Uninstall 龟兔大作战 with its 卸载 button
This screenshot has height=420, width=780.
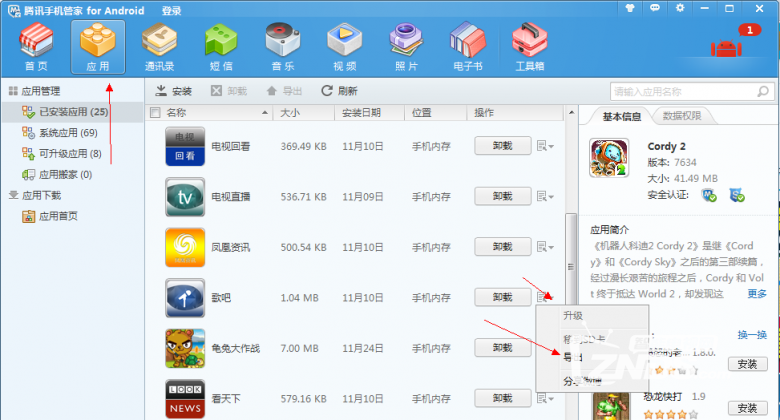[x=502, y=347]
